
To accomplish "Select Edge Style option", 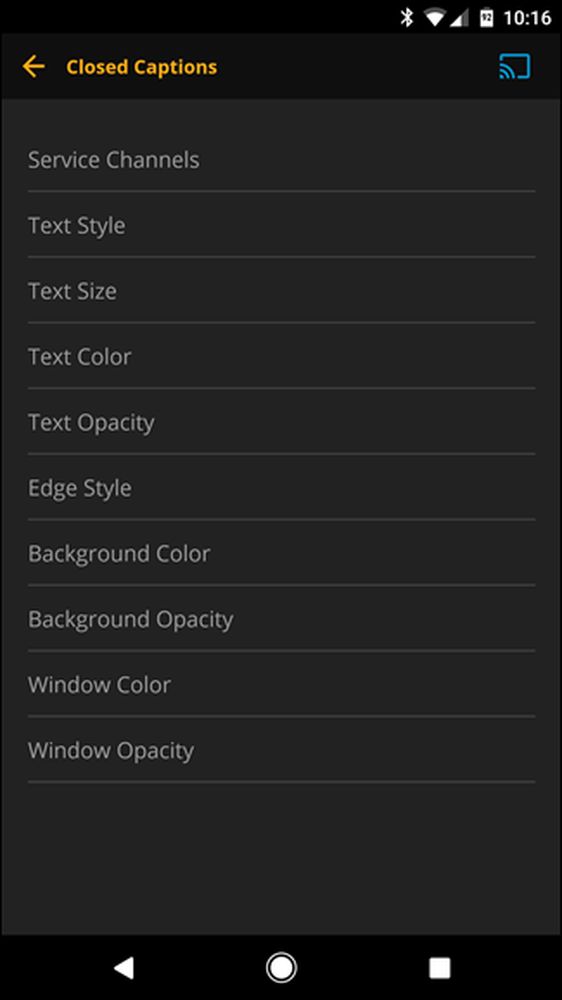I will [x=281, y=487].
